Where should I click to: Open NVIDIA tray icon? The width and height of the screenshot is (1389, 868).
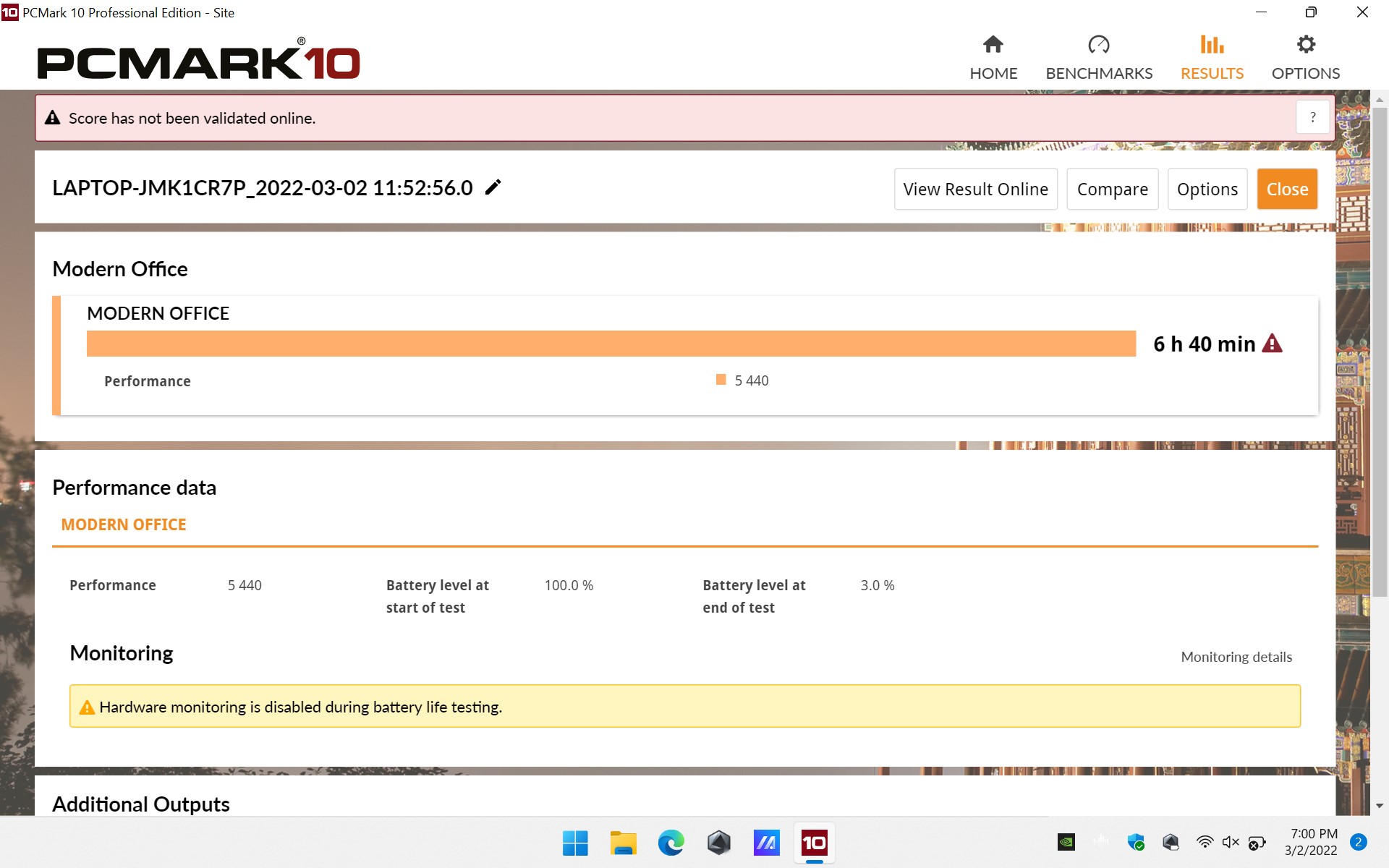(x=1066, y=842)
